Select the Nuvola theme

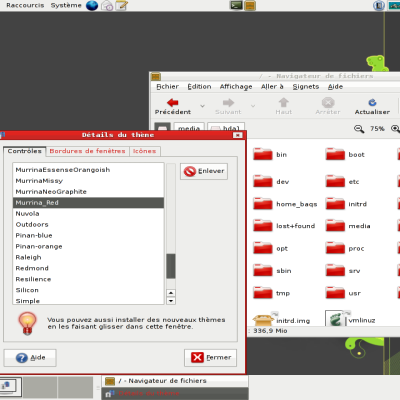[x=88, y=213]
